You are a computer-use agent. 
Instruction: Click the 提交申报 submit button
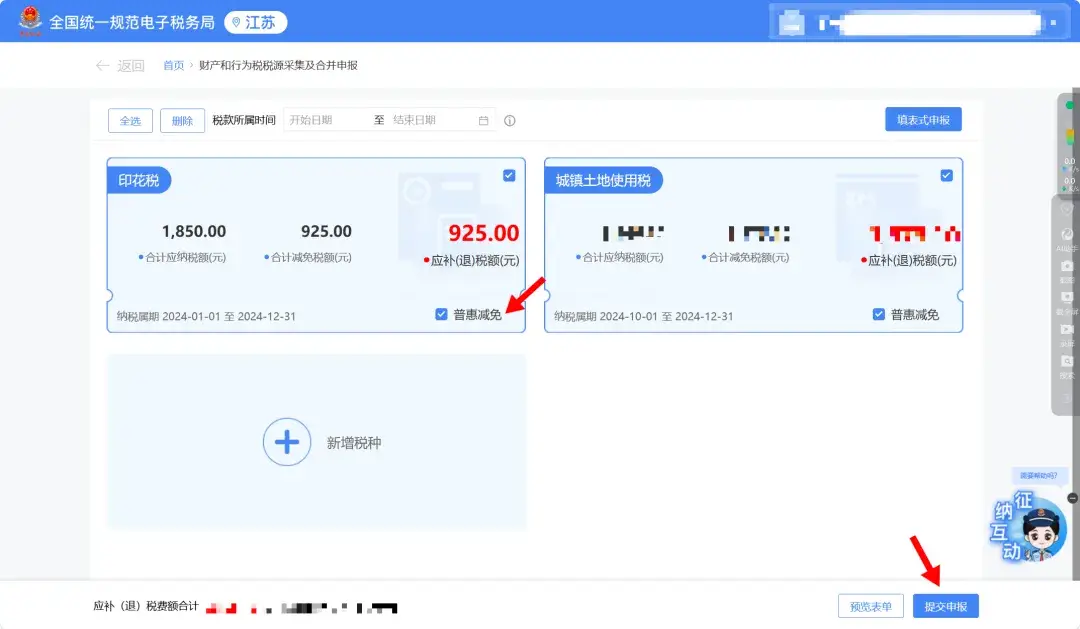(x=944, y=606)
